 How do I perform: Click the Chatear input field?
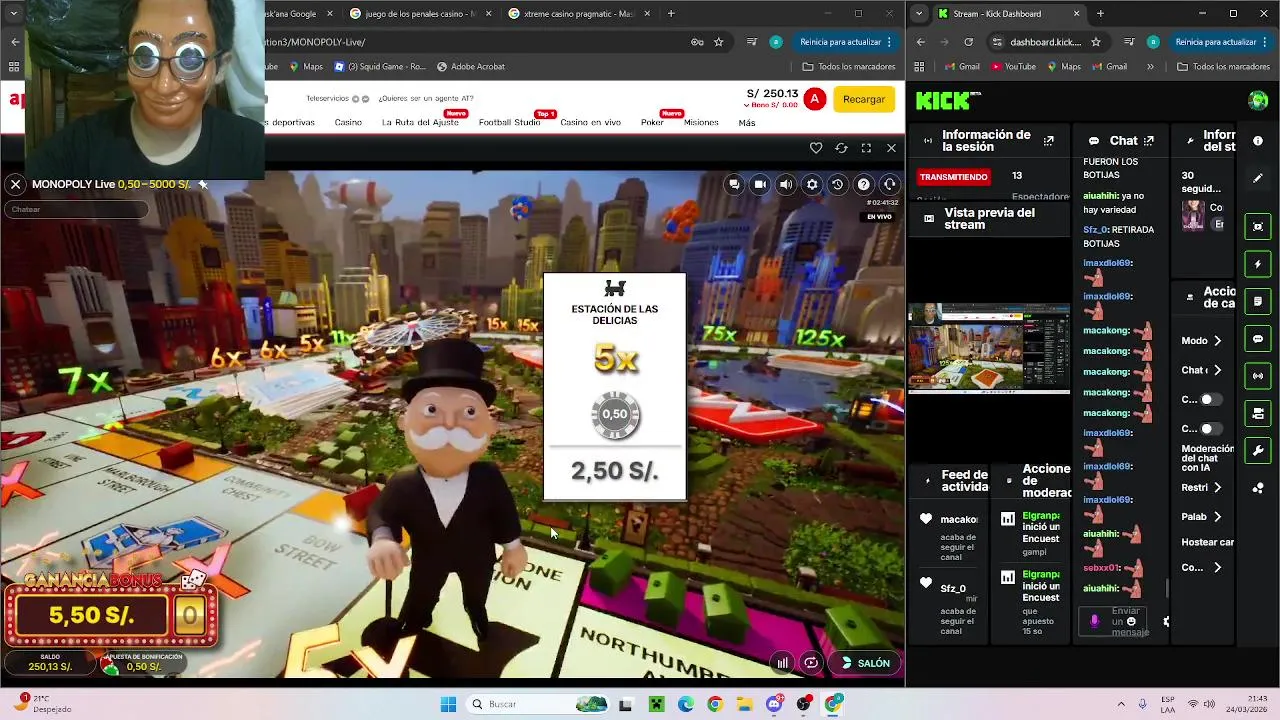pos(76,209)
